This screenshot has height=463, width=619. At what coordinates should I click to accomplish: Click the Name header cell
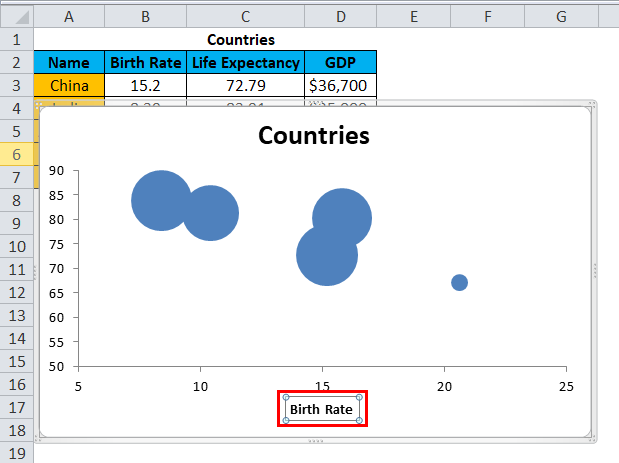[x=69, y=62]
